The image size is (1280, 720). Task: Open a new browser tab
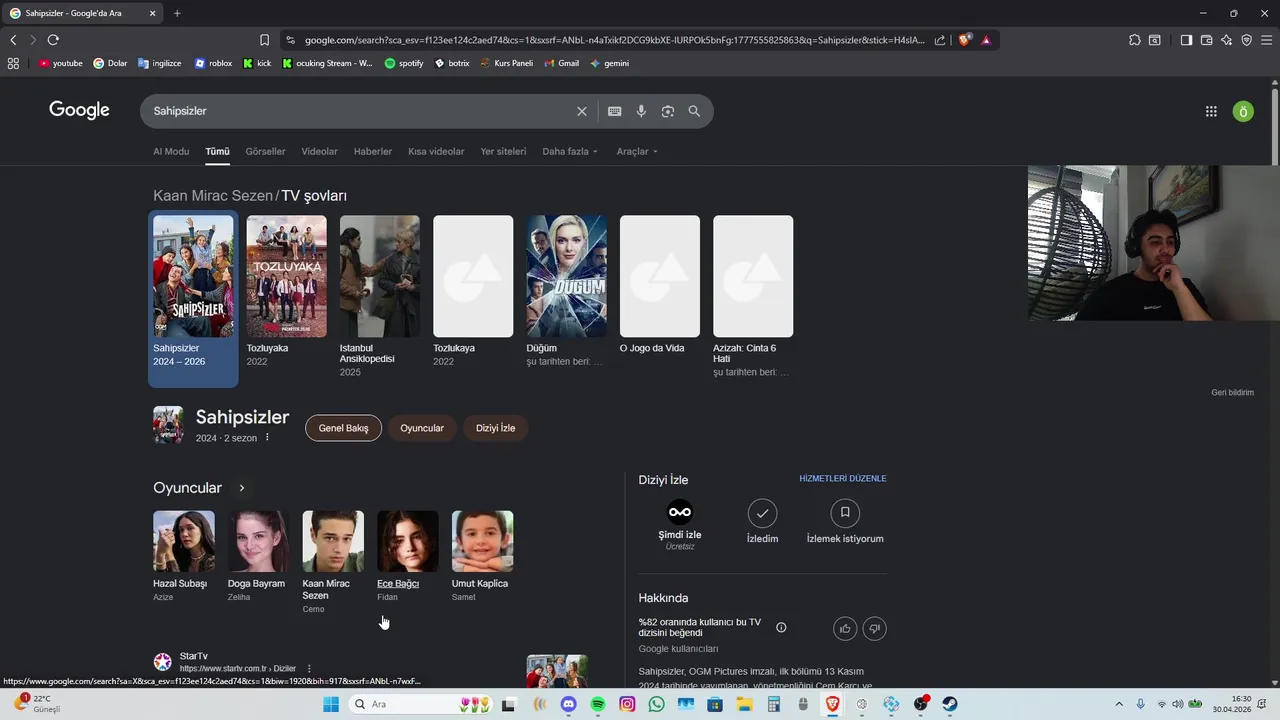click(x=177, y=13)
